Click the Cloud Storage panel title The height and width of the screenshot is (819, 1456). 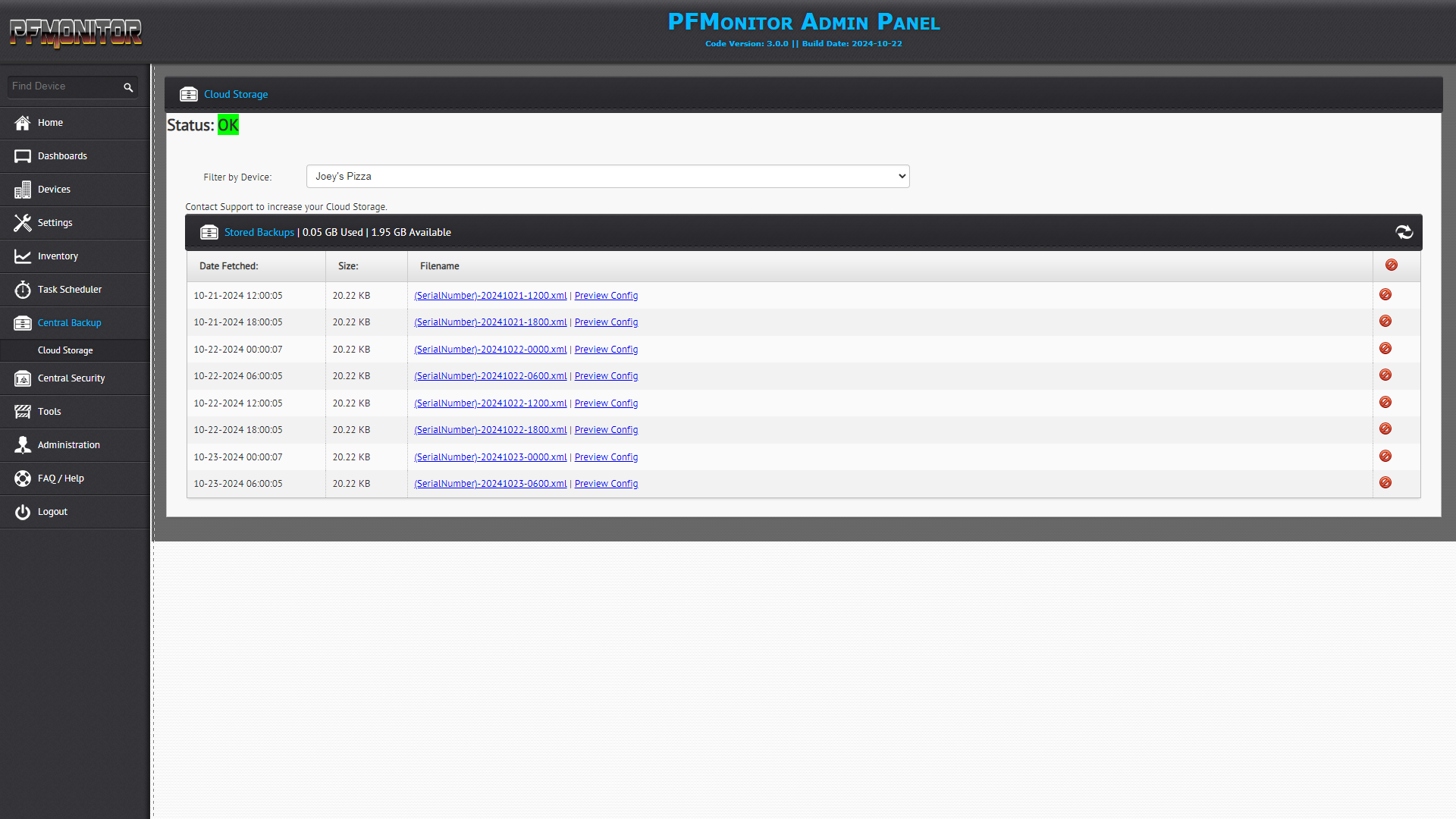[x=235, y=95]
